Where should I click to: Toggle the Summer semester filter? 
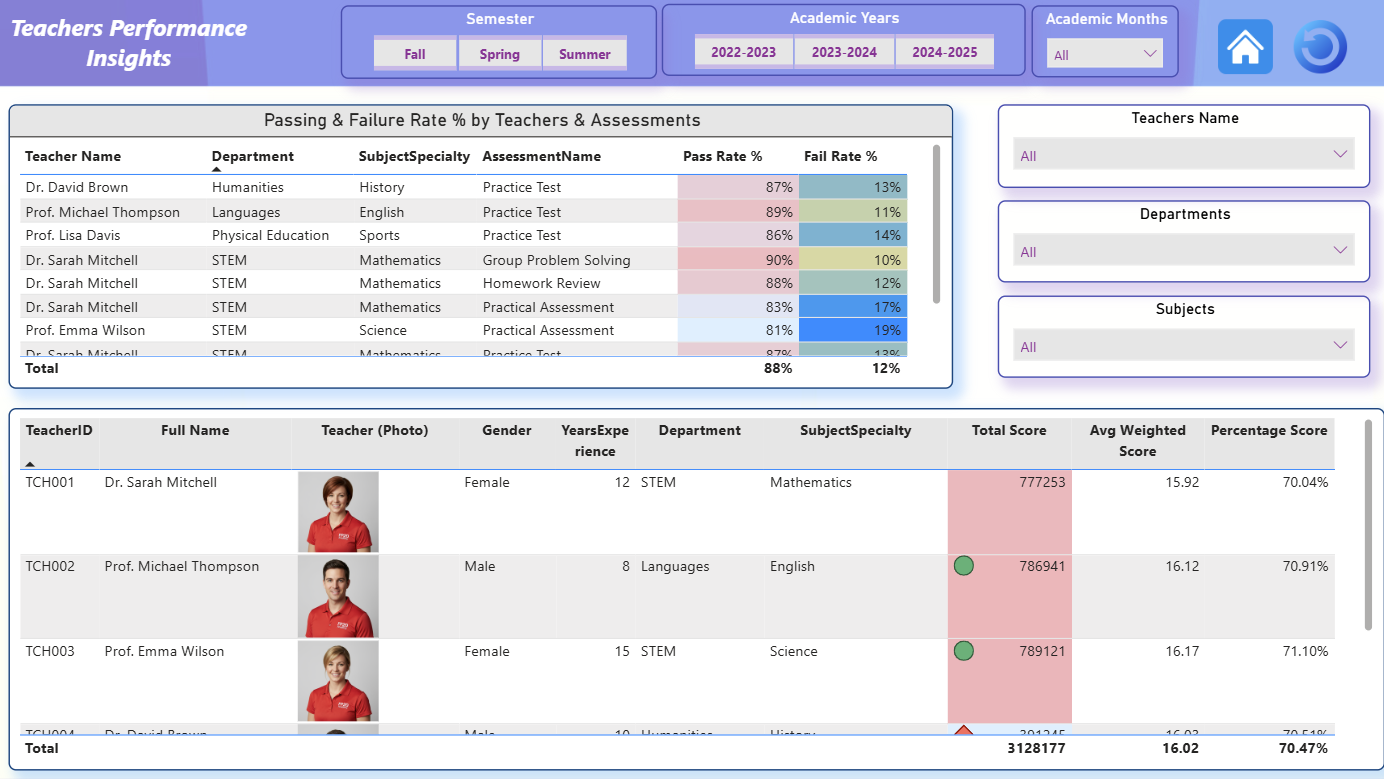[584, 54]
